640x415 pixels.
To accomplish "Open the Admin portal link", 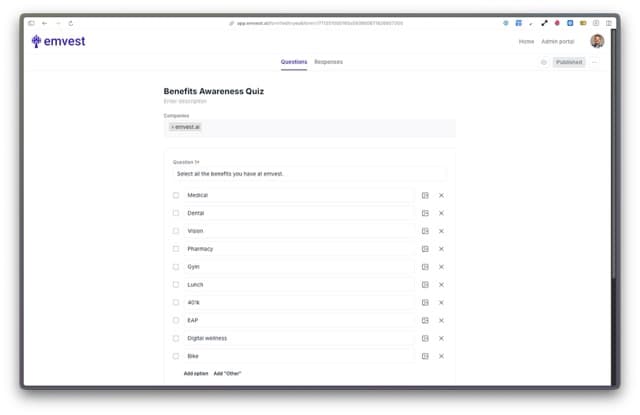I will 558,42.
